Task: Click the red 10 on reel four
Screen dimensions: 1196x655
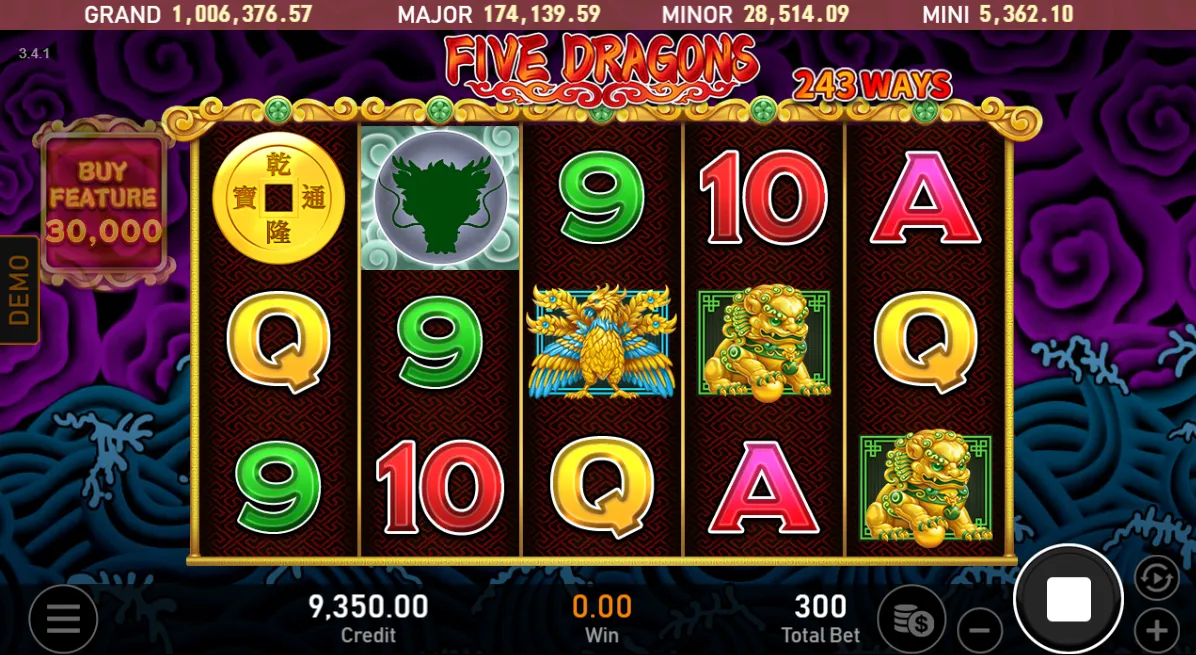Action: click(764, 197)
